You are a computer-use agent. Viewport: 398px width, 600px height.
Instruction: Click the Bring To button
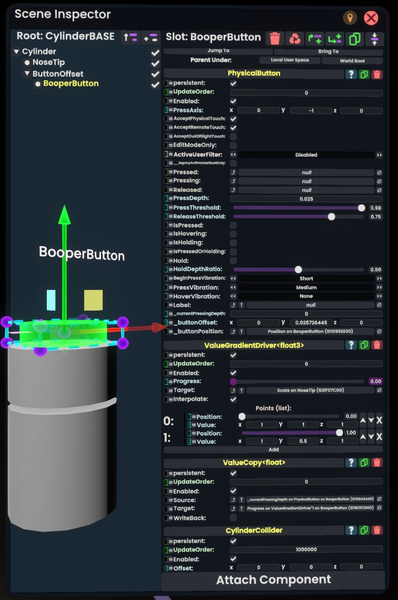click(328, 51)
